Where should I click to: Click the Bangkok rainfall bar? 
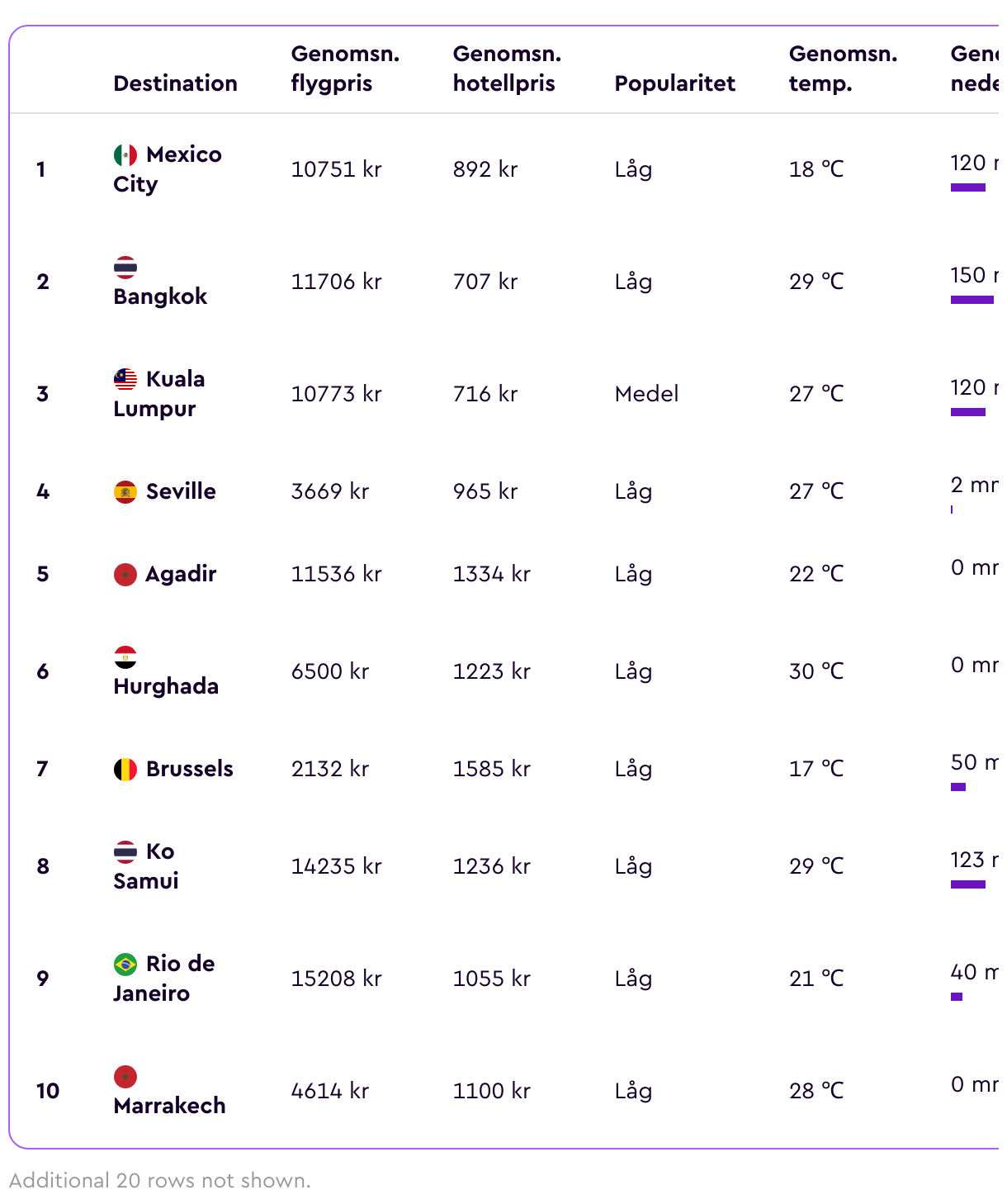click(972, 300)
